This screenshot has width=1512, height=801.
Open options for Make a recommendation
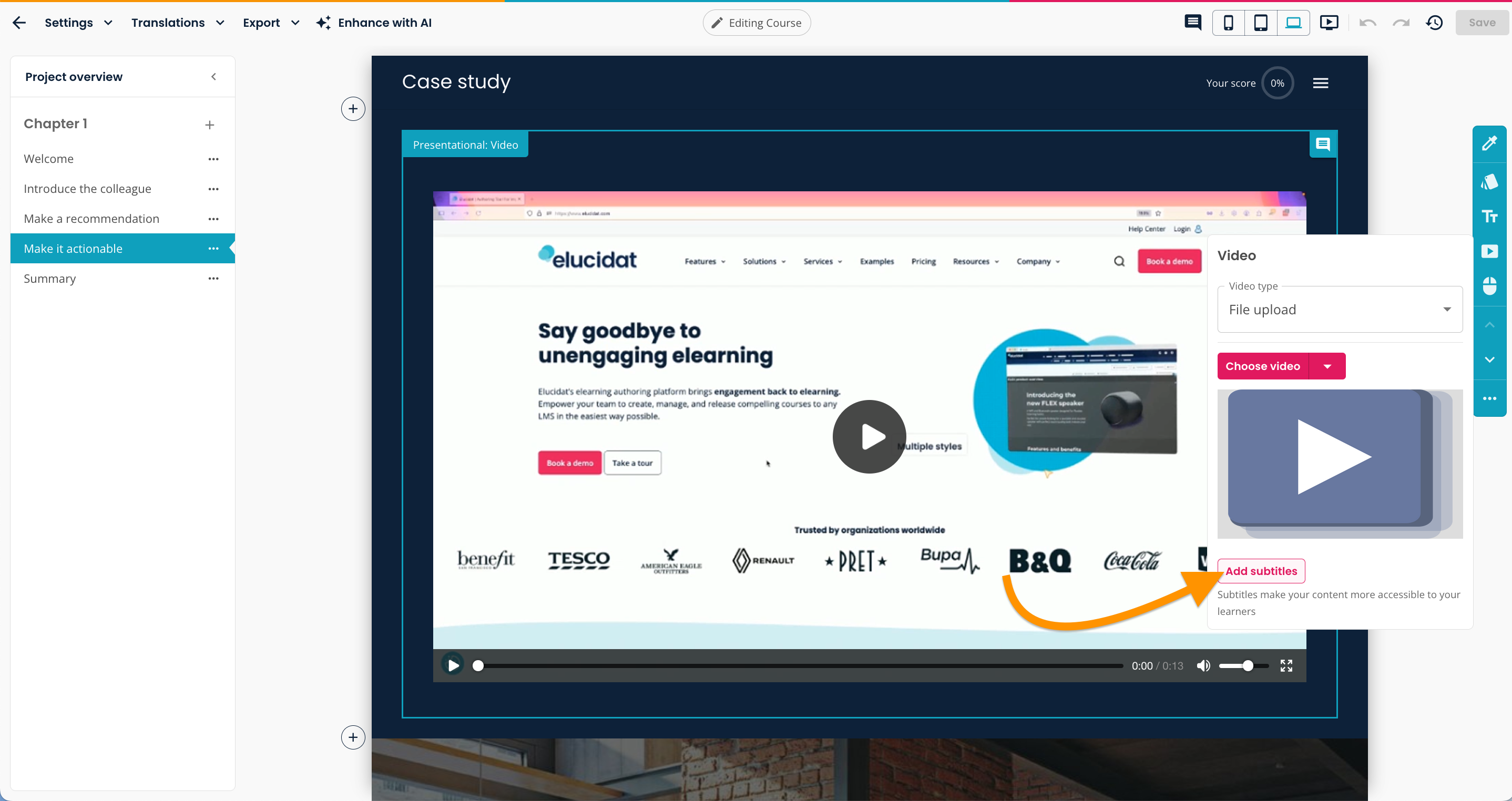tap(213, 219)
